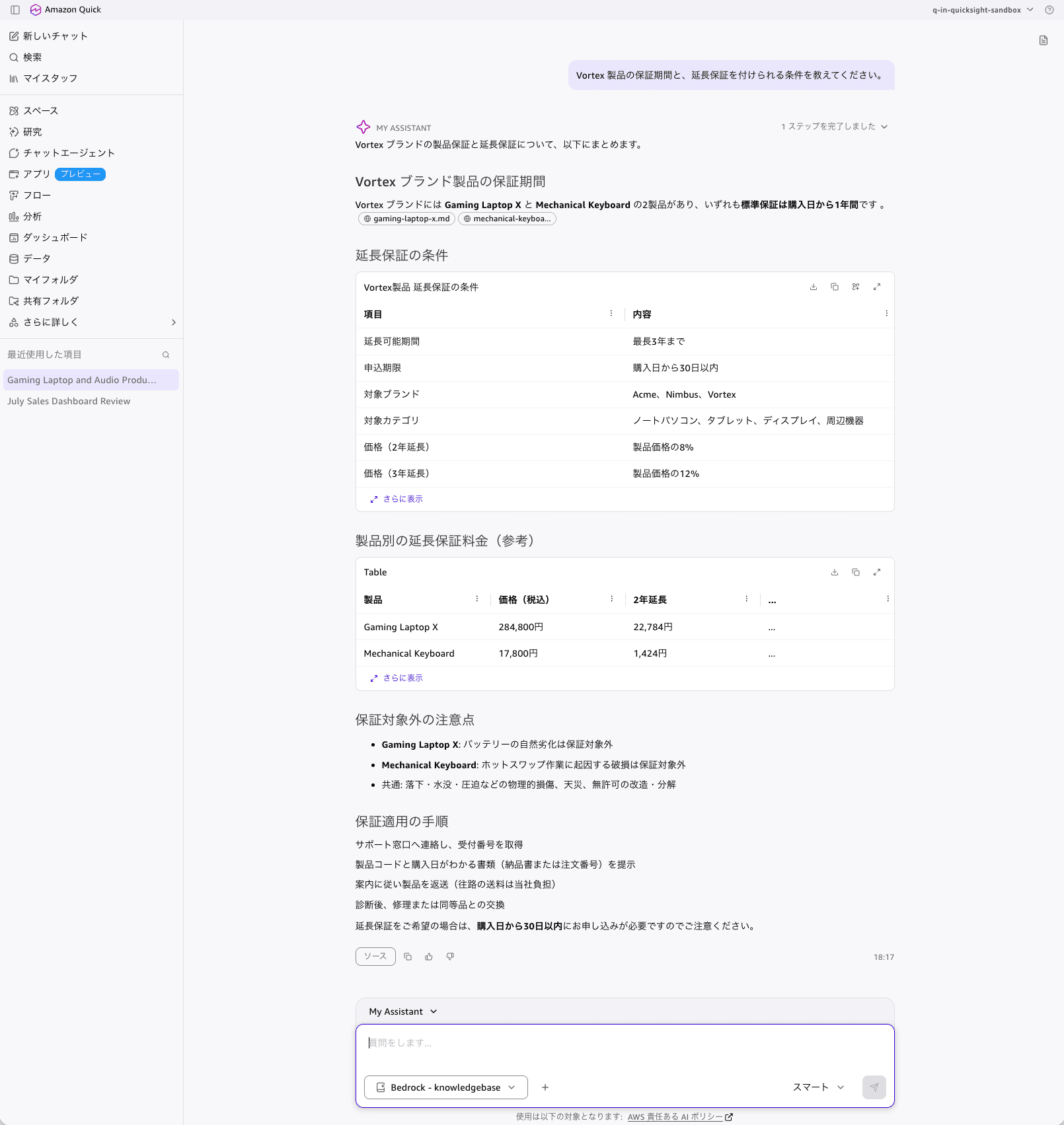The height and width of the screenshot is (1125, 1064).
Task: Expand the 延長保証の条件 table to fullscreen
Action: pos(877,287)
